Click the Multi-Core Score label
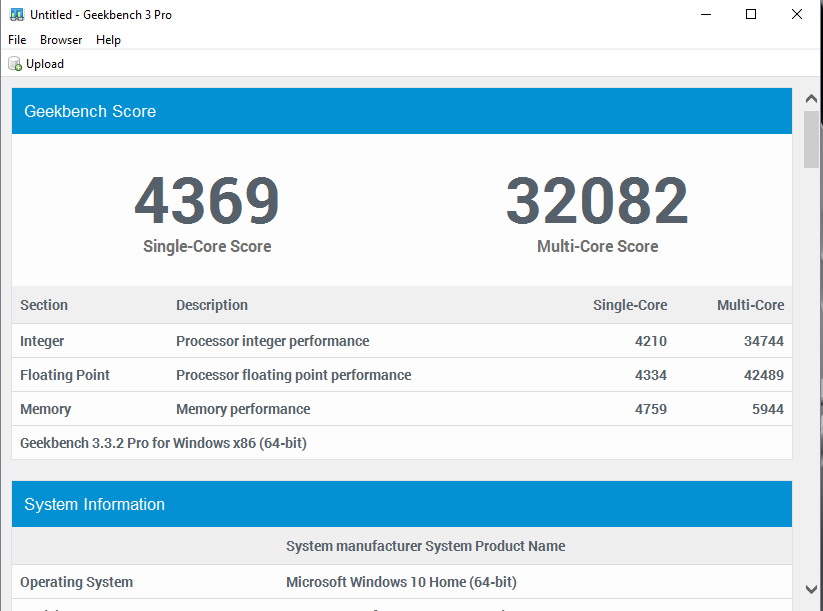The width and height of the screenshot is (823, 611). (597, 246)
